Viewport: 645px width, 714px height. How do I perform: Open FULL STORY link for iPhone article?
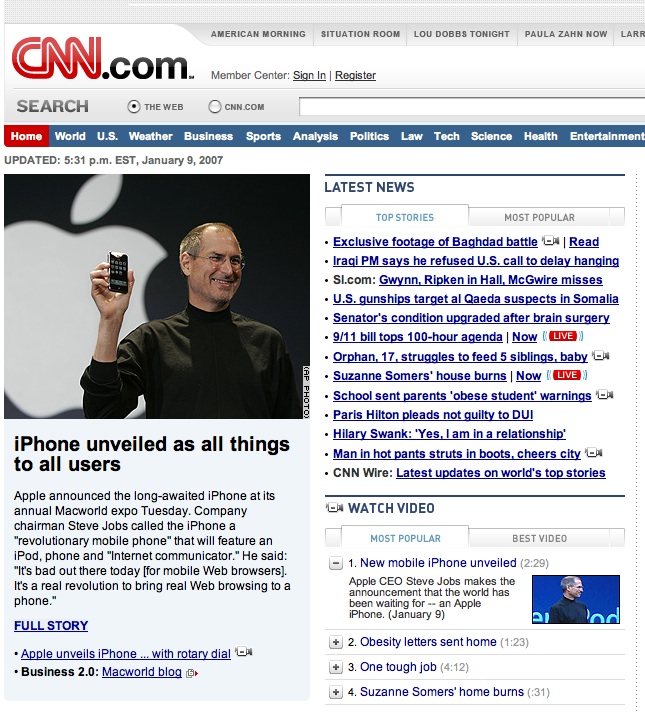51,626
